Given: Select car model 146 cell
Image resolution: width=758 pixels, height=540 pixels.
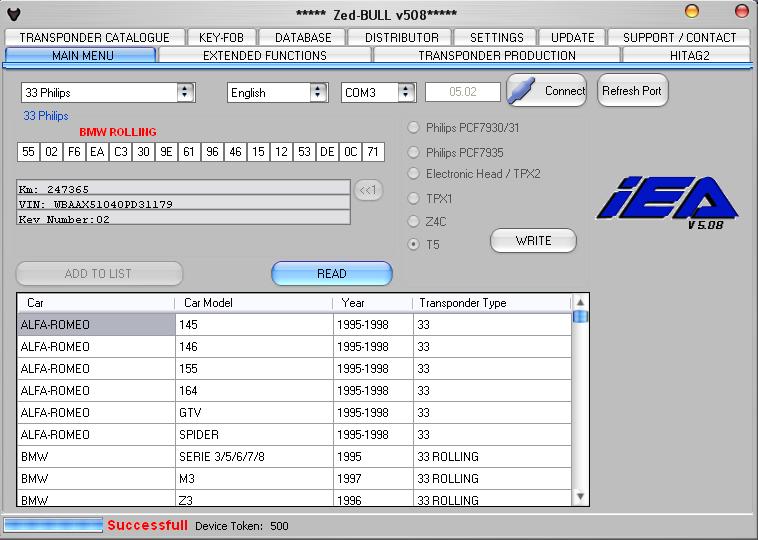Looking at the screenshot, I should [x=254, y=347].
